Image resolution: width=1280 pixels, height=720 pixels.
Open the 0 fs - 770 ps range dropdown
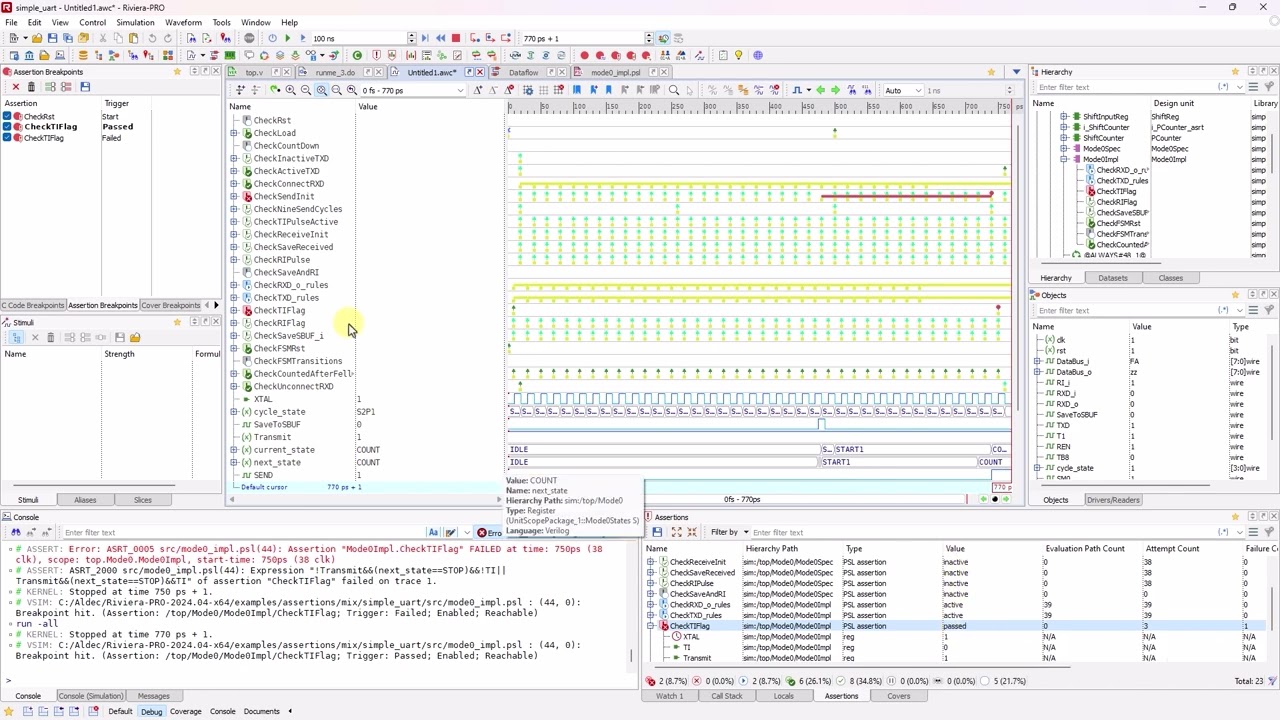(x=413, y=90)
